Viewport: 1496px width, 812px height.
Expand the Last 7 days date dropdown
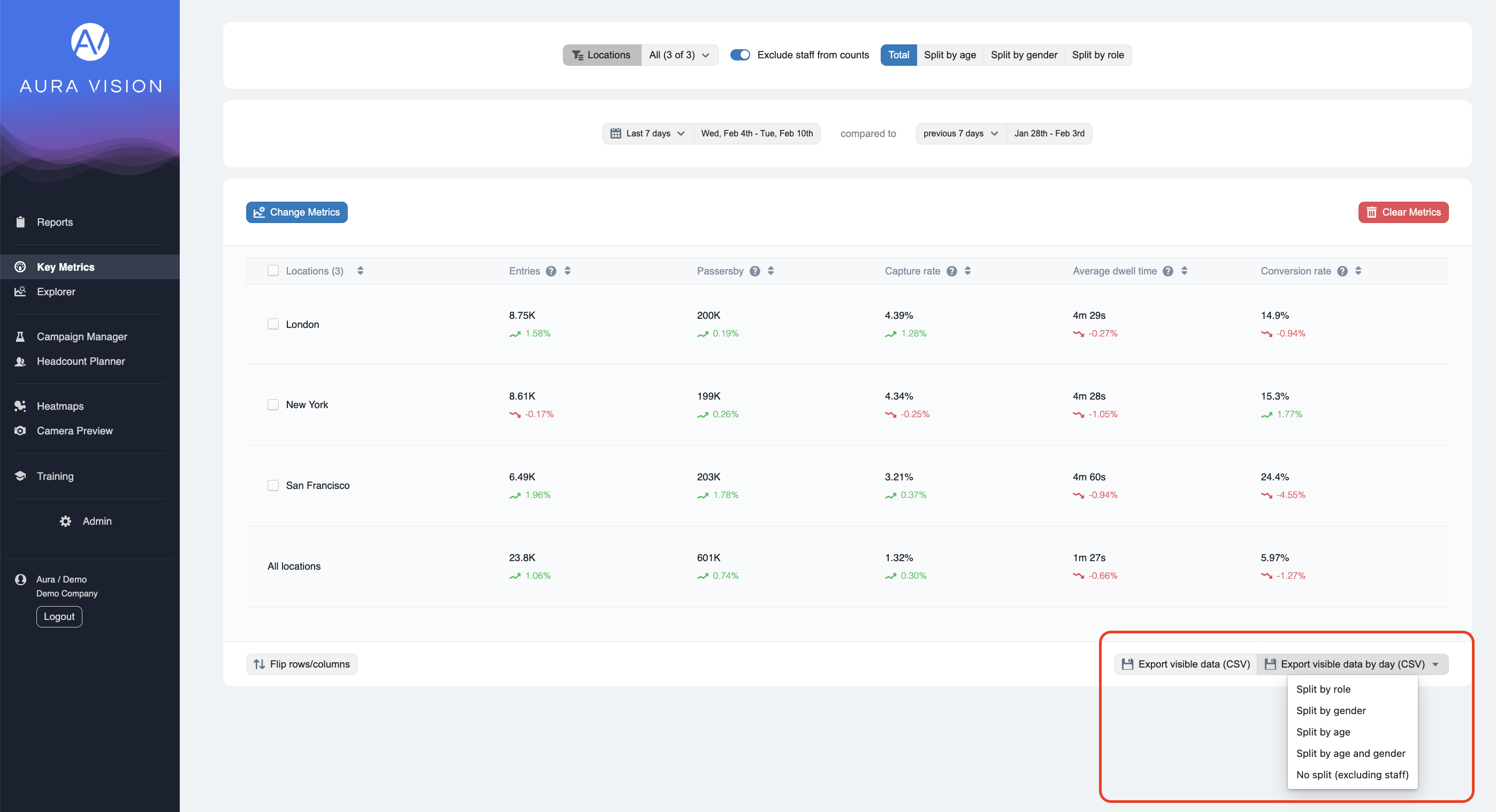648,134
